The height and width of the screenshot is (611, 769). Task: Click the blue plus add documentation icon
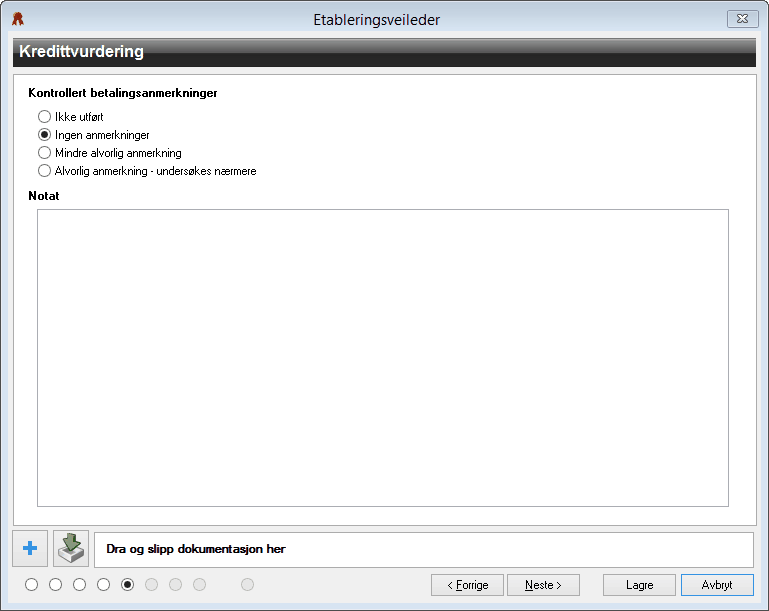[x=30, y=548]
